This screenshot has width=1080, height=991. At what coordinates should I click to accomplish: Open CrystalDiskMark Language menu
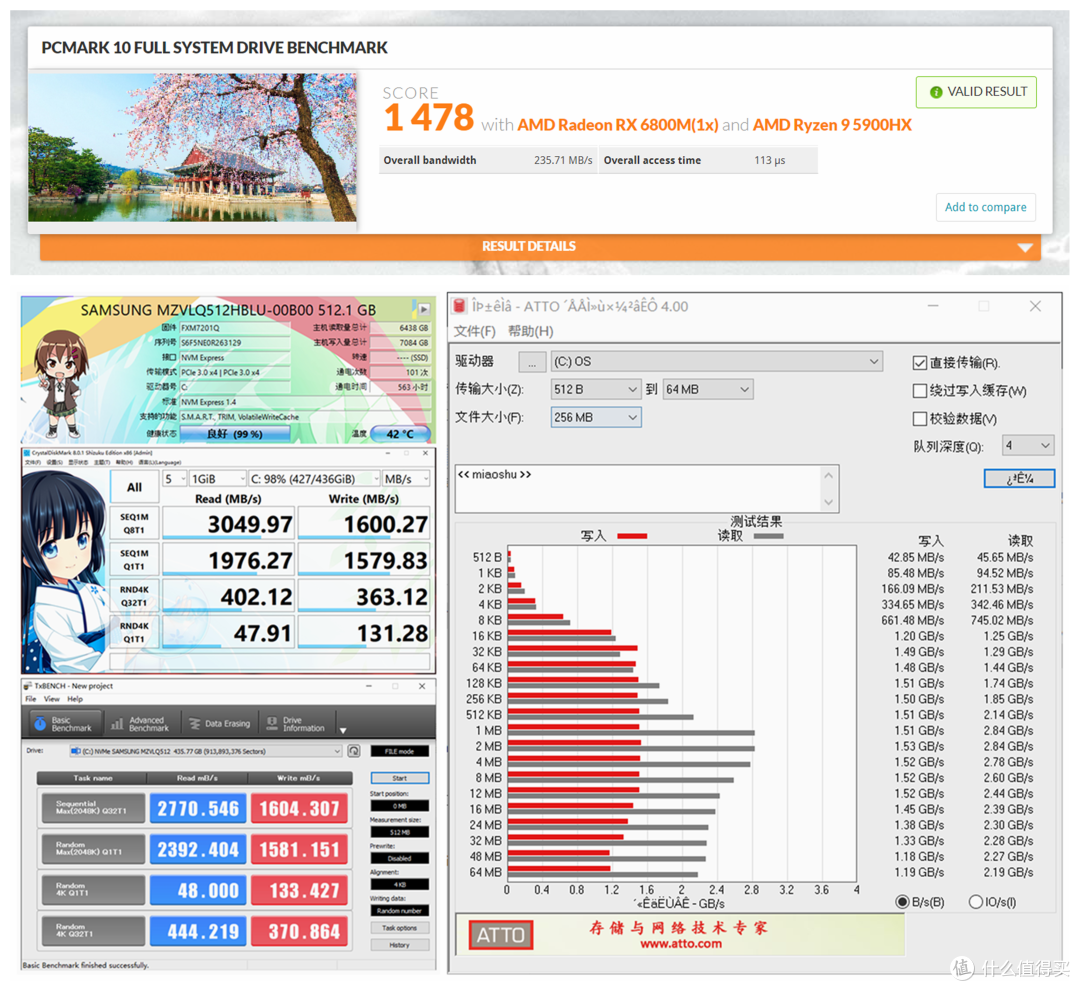tap(160, 462)
